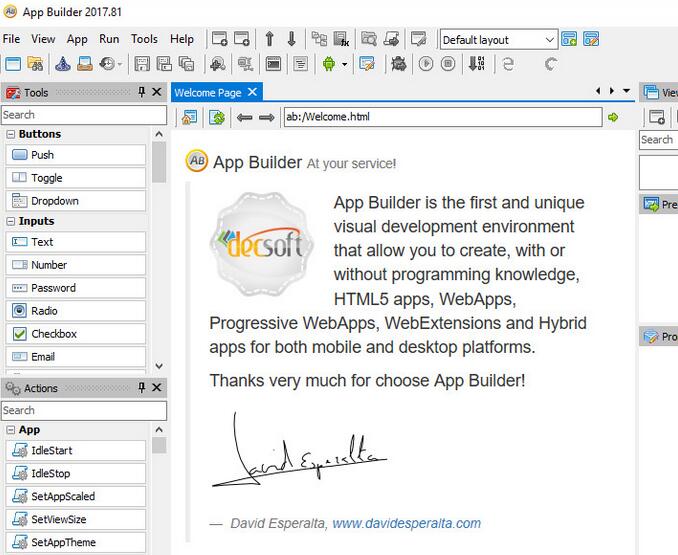Click the Tools panel search field
The image size is (678, 555).
click(x=84, y=115)
